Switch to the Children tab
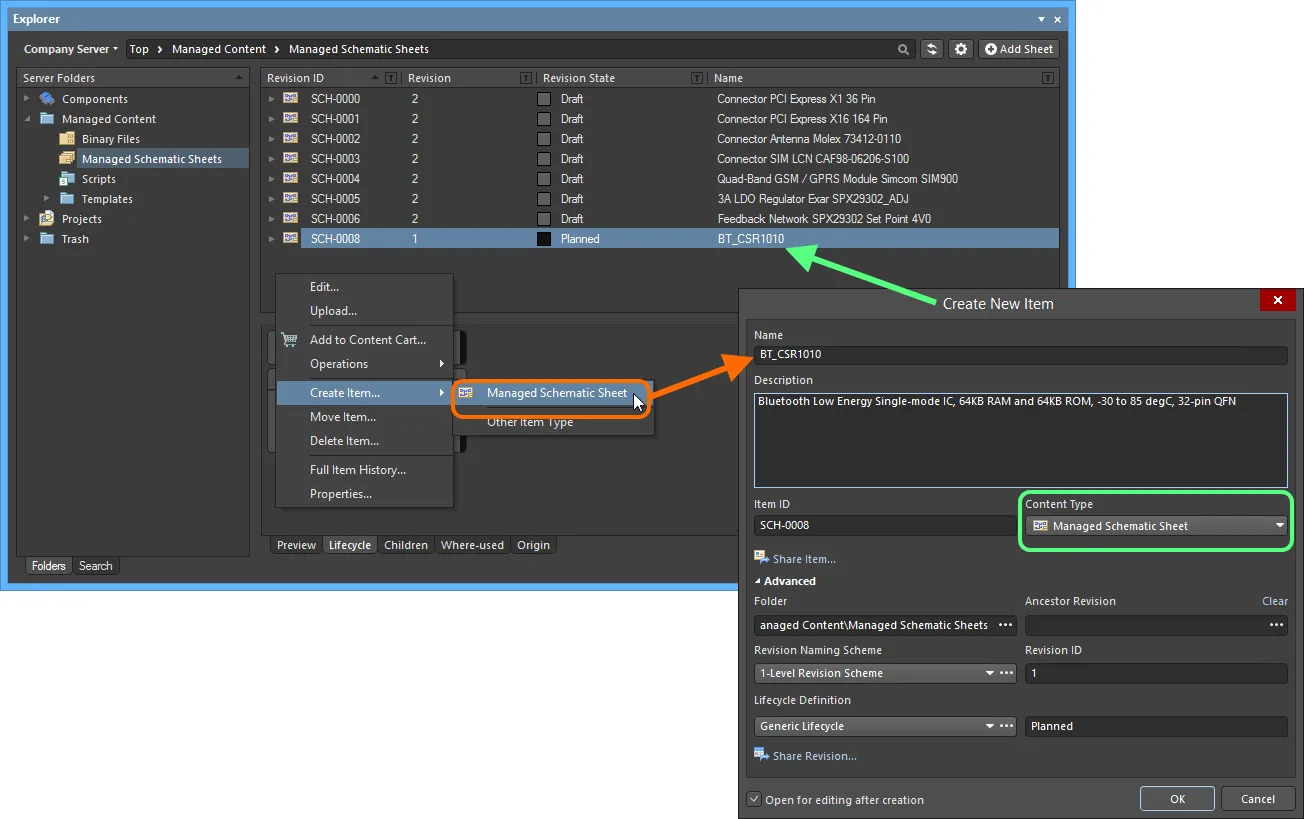The width and height of the screenshot is (1304, 819). point(406,545)
